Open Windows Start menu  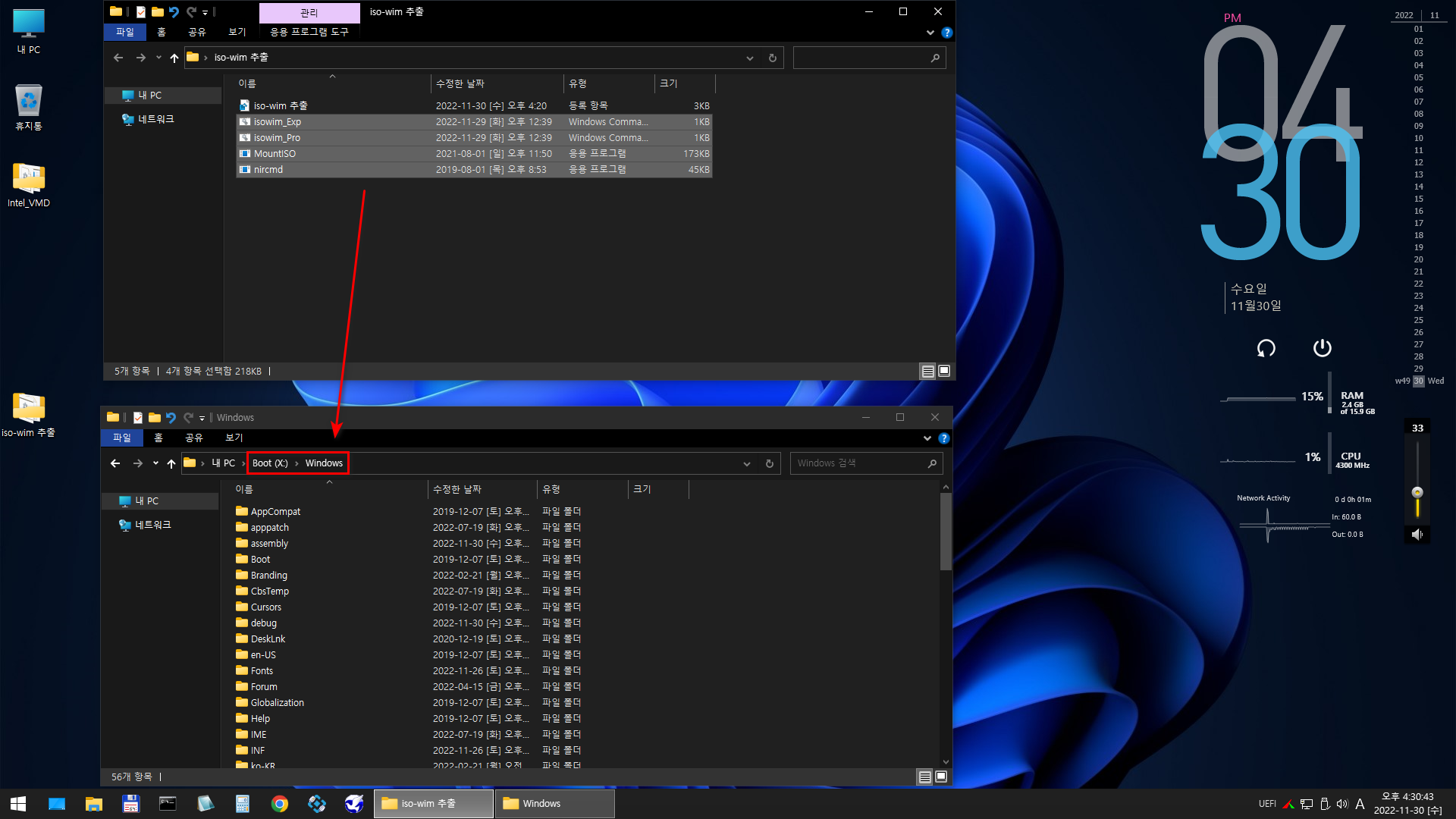point(18,804)
